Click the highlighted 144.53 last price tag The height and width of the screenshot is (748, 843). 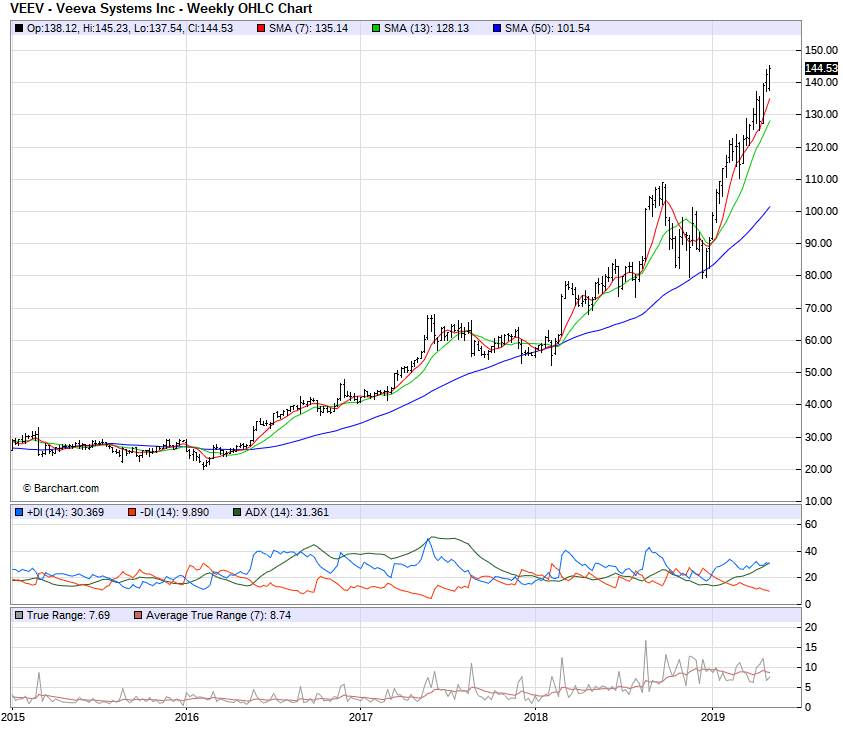pyautogui.click(x=821, y=68)
